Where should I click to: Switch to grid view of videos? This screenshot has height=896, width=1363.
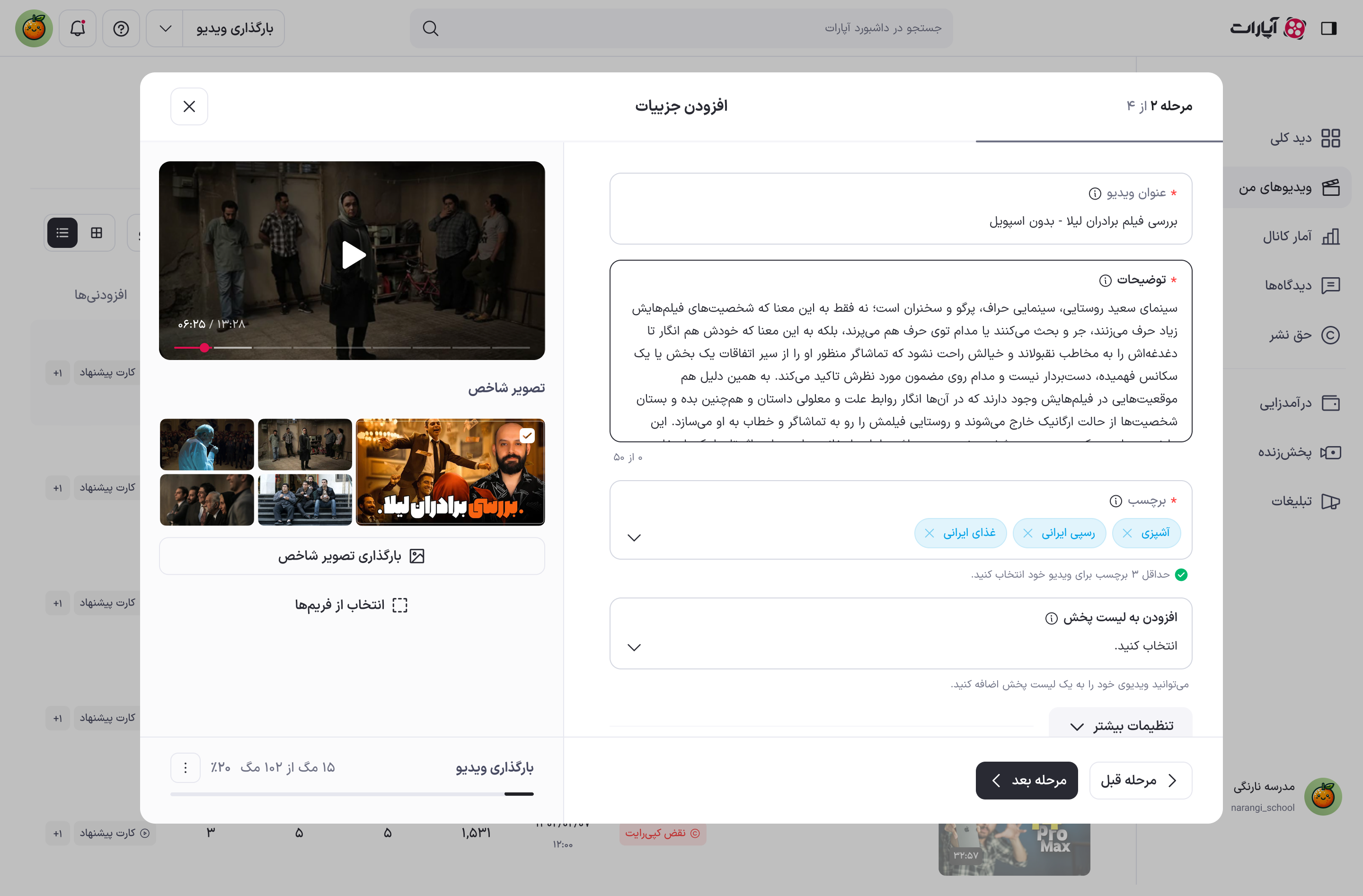pyautogui.click(x=97, y=232)
